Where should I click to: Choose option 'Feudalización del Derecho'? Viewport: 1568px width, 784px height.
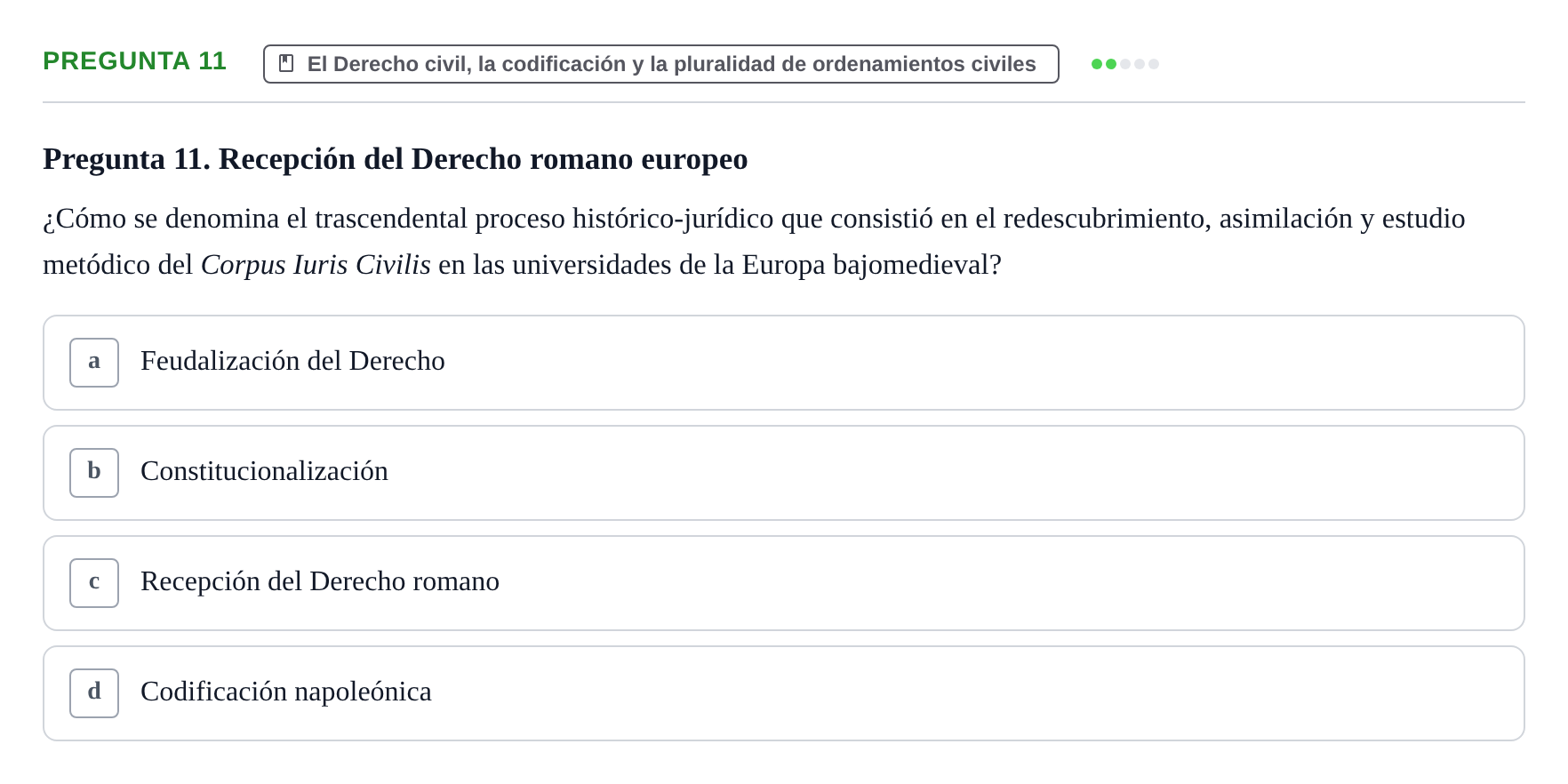click(x=784, y=363)
